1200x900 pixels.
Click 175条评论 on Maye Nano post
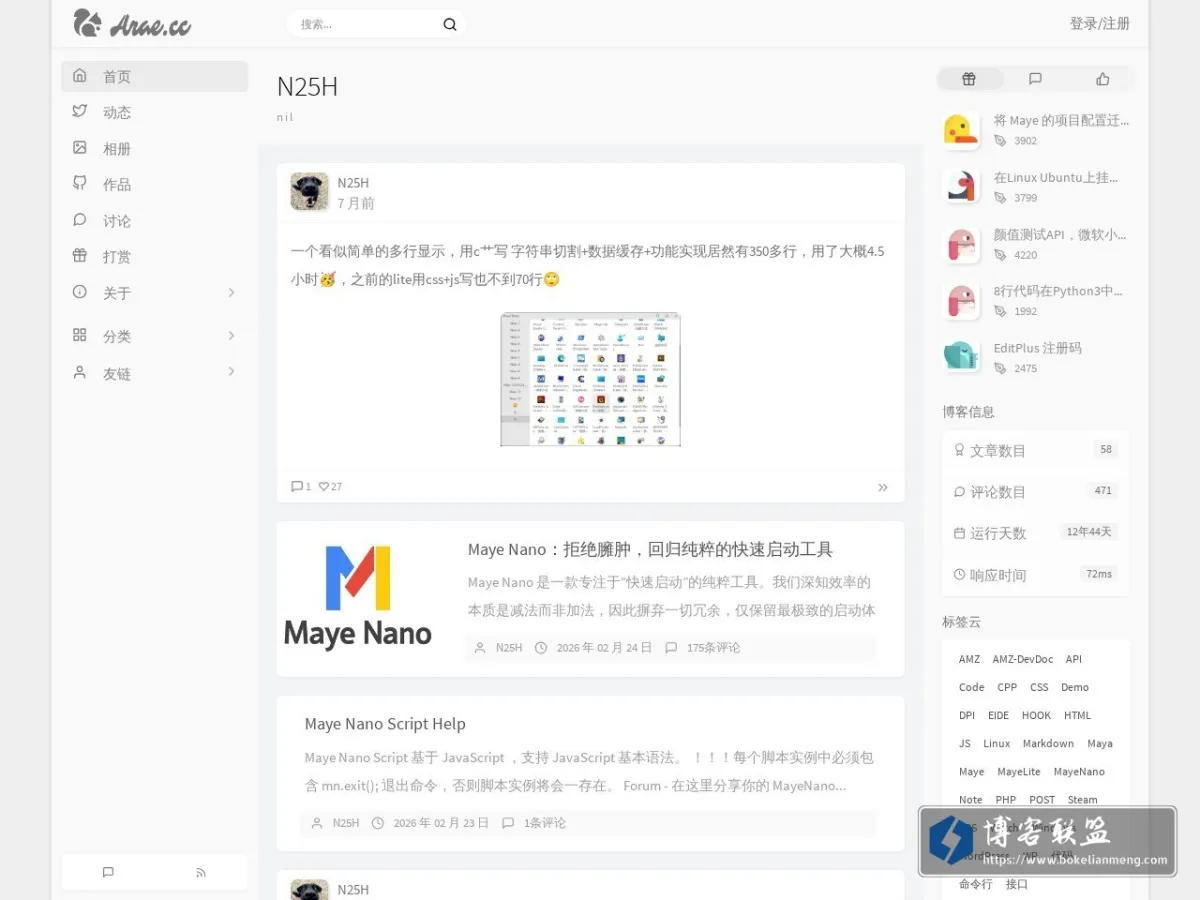coord(713,648)
